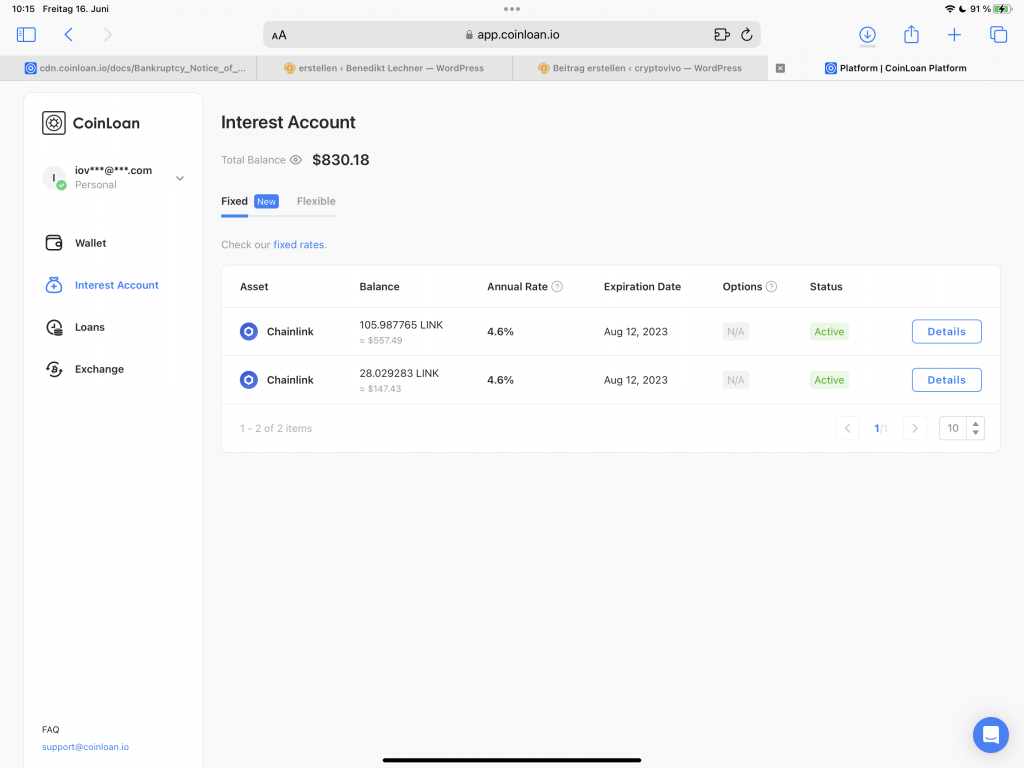
Task: Open Annual Rate help question icon
Action: [x=557, y=287]
